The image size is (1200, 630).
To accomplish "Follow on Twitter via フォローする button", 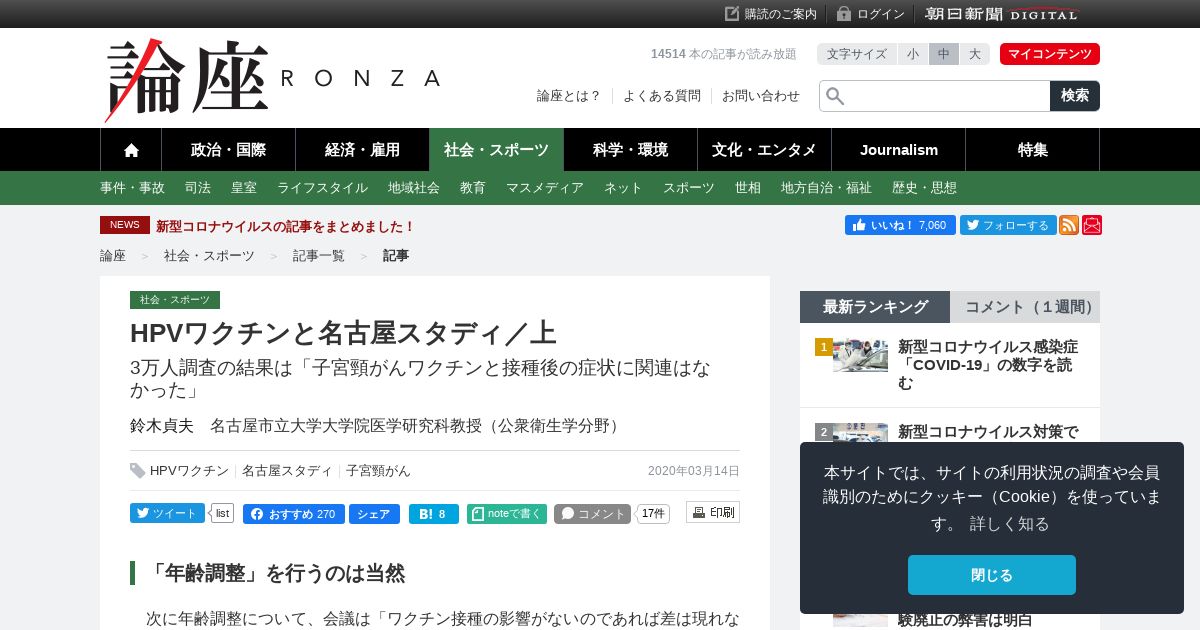I will click(1008, 225).
